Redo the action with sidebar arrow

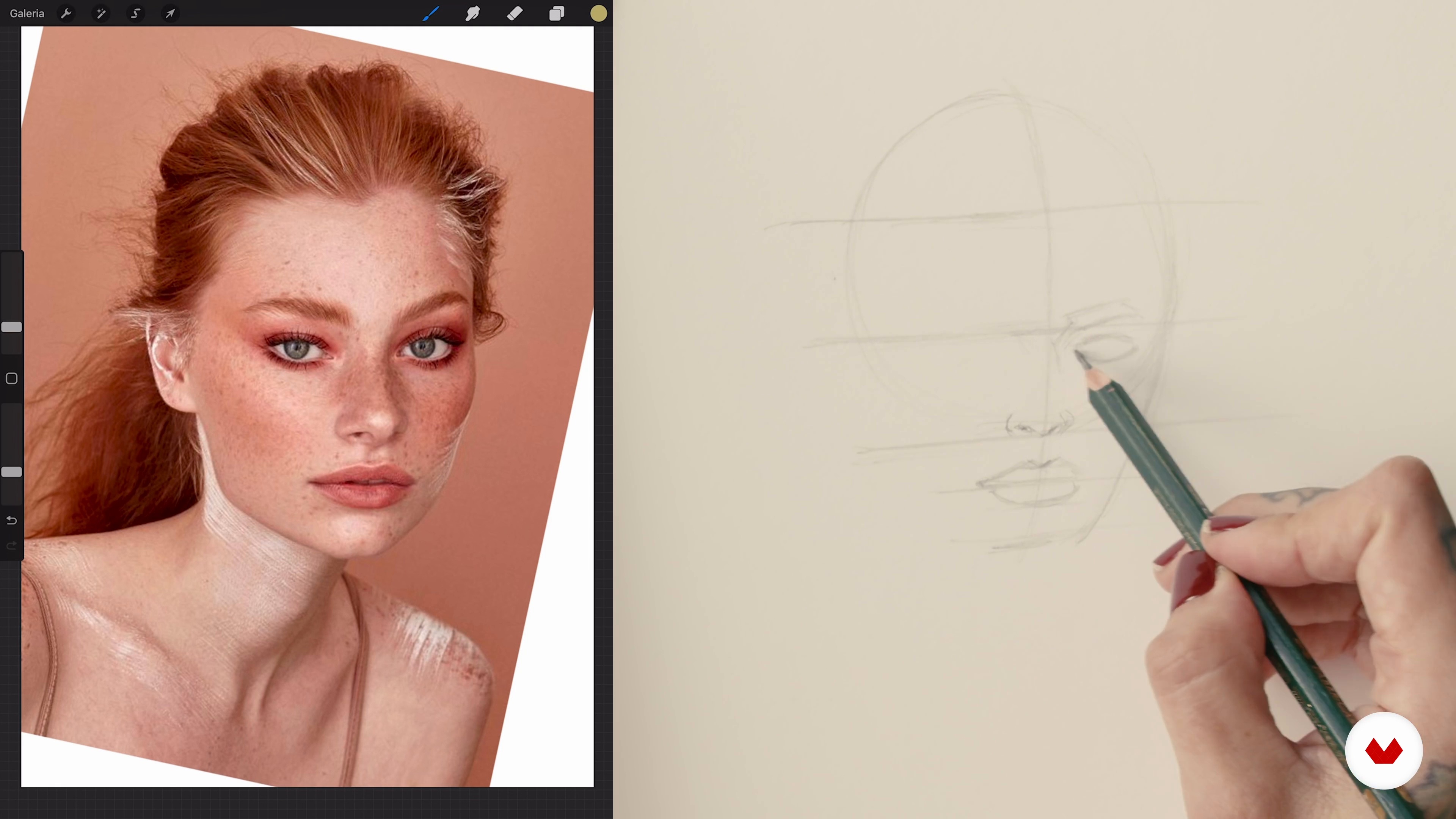[x=11, y=546]
